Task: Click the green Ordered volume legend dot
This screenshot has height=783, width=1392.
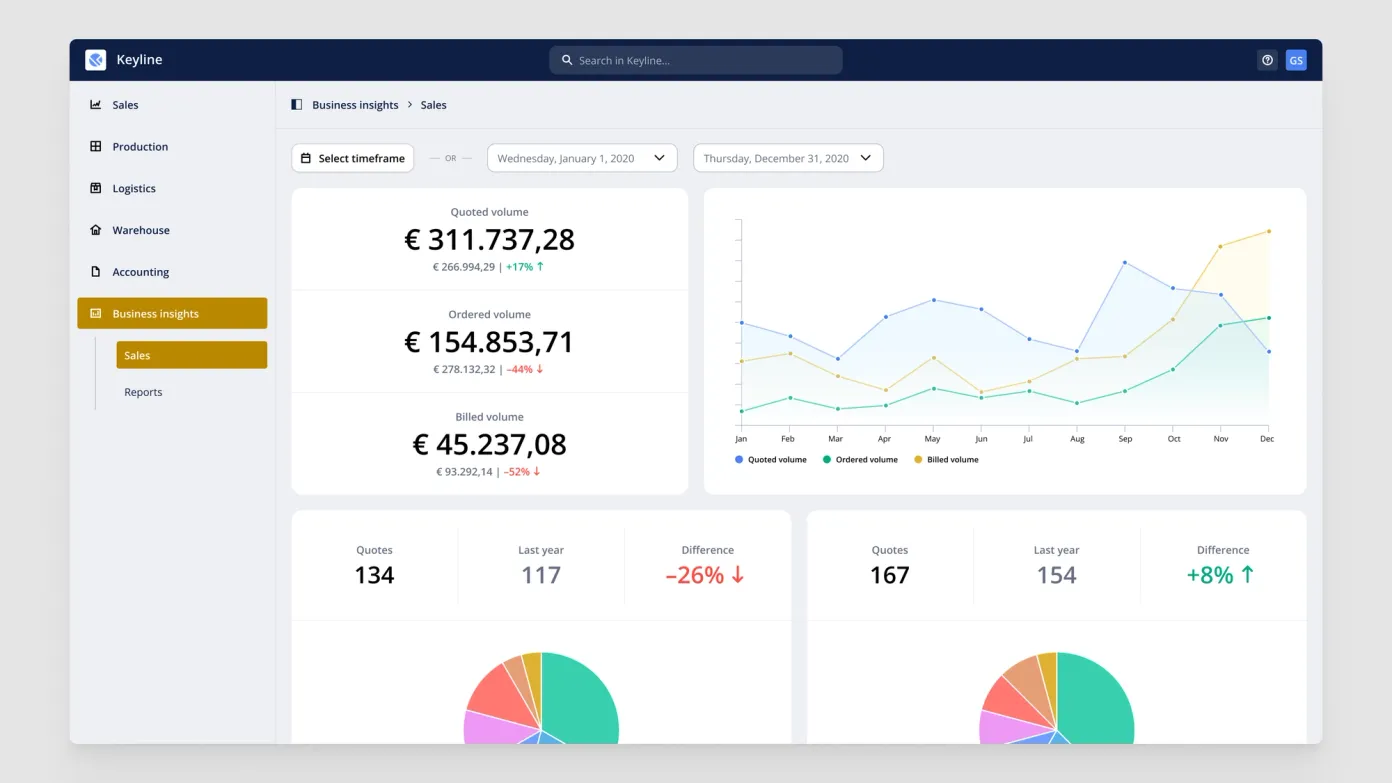Action: pos(827,460)
